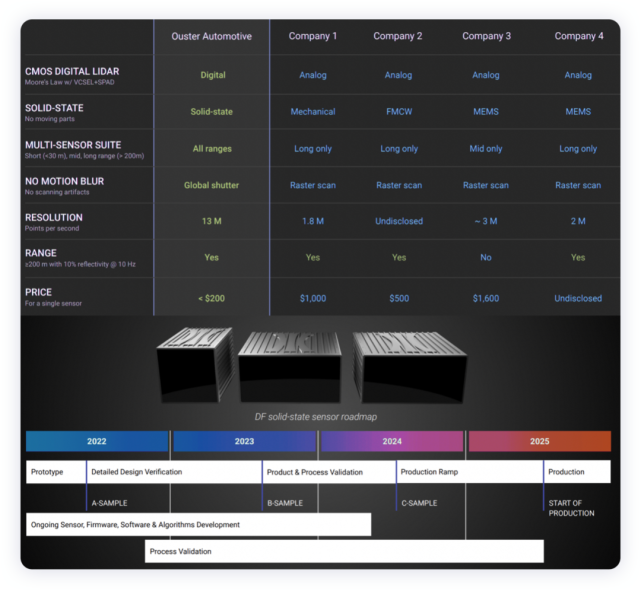Click the '1.8 M' resolution cell

[313, 221]
